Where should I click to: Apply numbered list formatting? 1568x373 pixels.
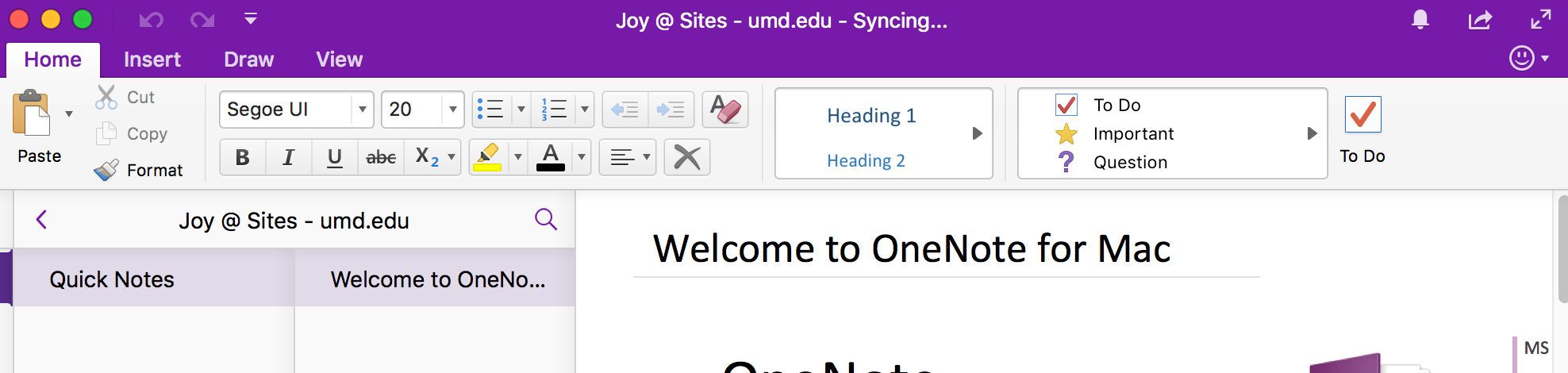554,110
